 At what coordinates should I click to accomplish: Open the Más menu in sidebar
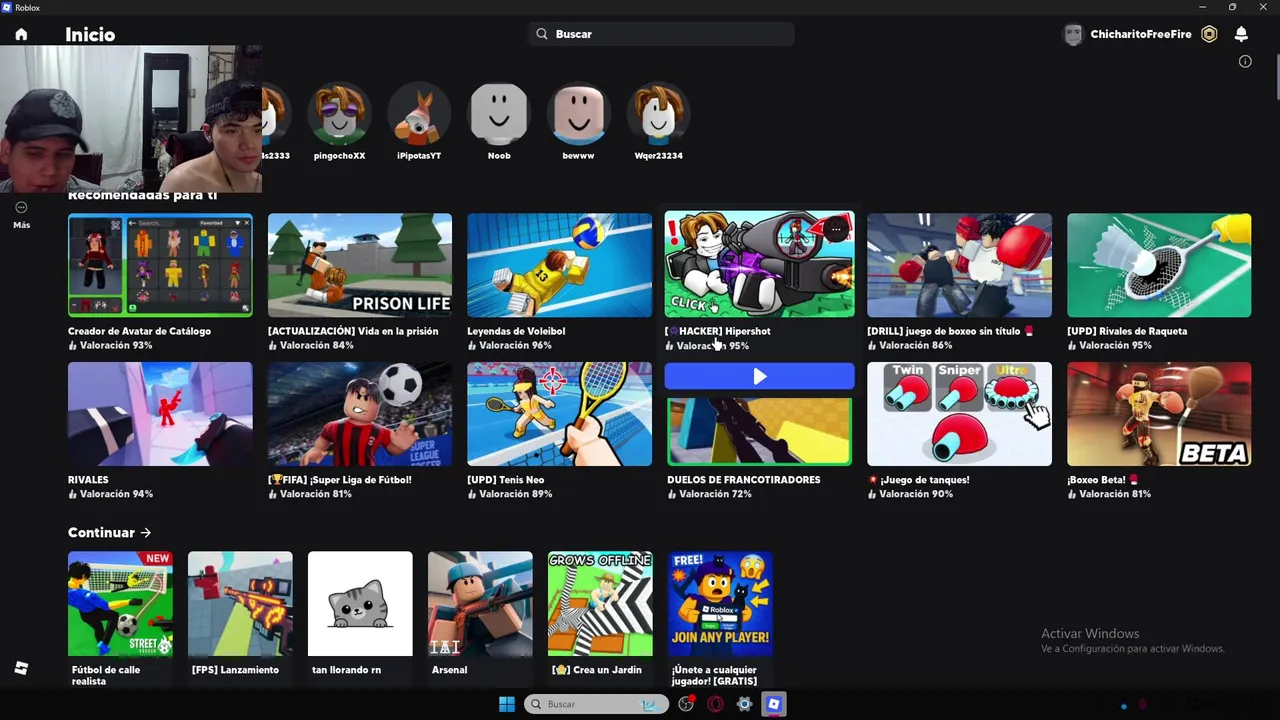click(x=21, y=214)
